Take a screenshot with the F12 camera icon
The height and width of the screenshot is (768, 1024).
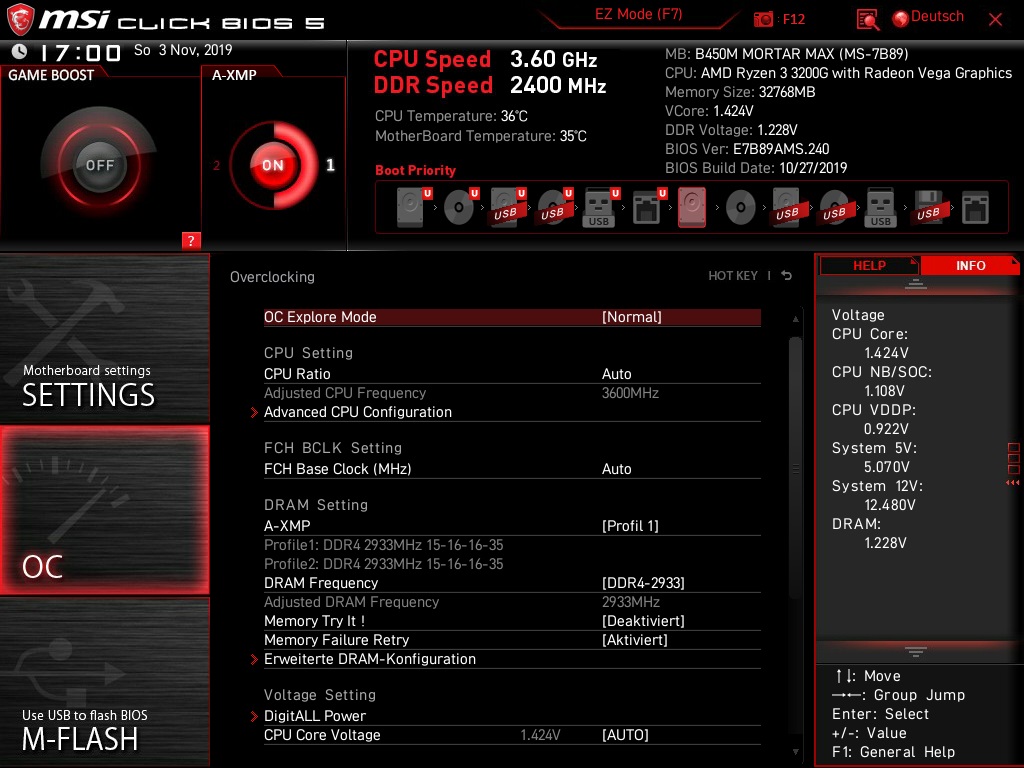point(763,19)
